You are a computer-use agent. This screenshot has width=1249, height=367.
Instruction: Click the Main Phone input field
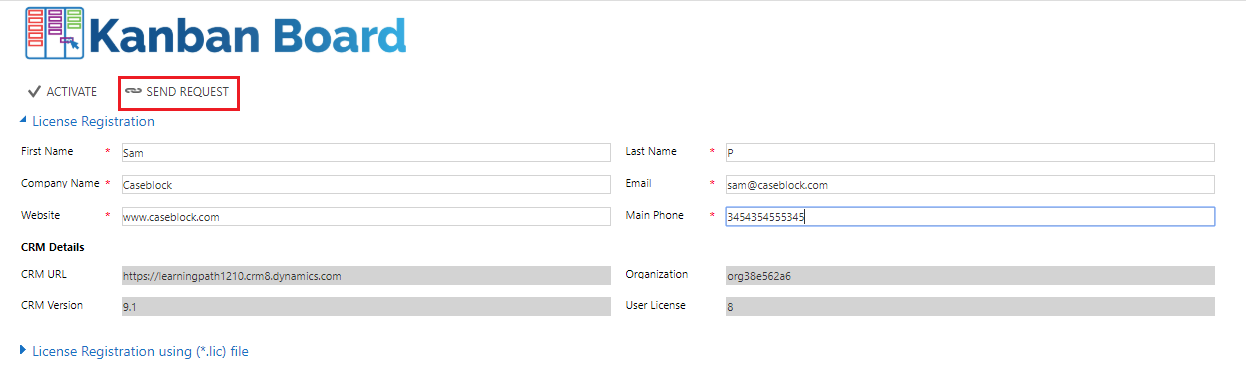[969, 217]
